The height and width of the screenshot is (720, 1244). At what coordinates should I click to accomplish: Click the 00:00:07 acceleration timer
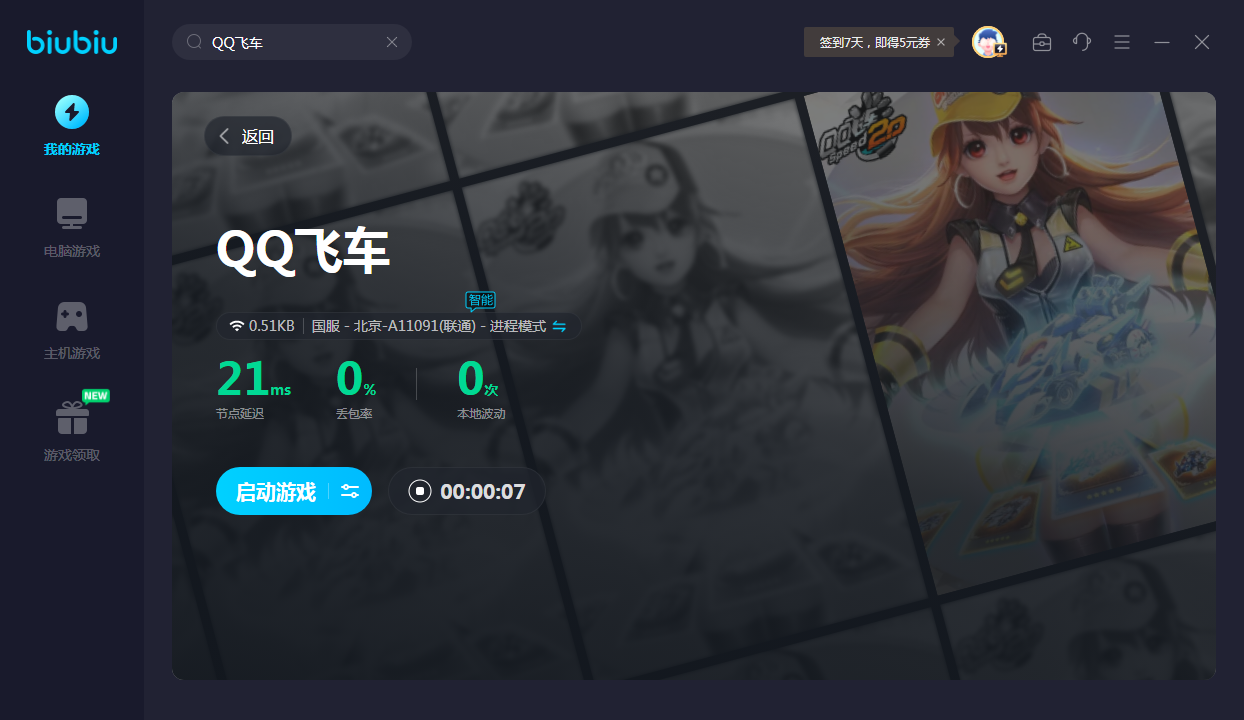pyautogui.click(x=483, y=492)
